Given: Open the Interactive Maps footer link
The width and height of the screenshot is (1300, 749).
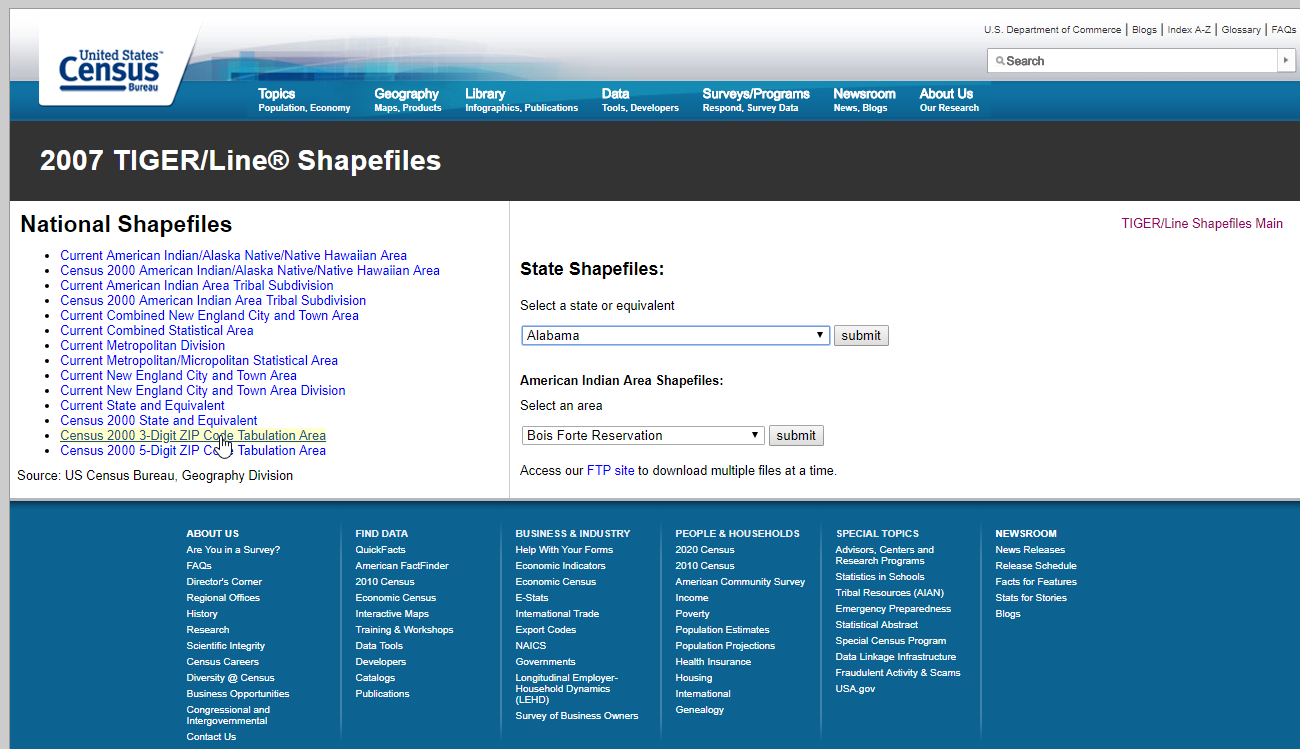Looking at the screenshot, I should (392, 614).
